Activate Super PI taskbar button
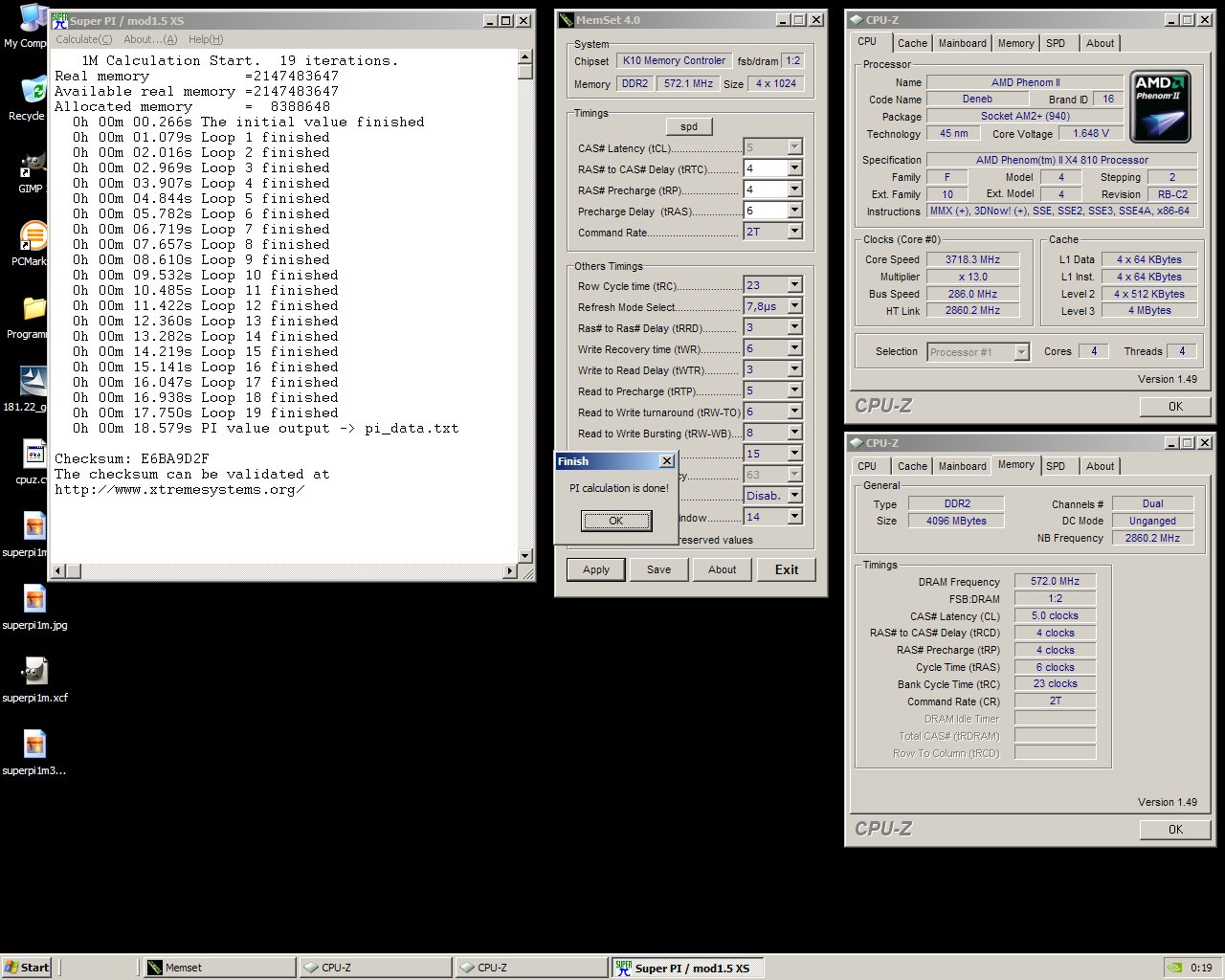This screenshot has height=980, width=1225. pos(687,968)
